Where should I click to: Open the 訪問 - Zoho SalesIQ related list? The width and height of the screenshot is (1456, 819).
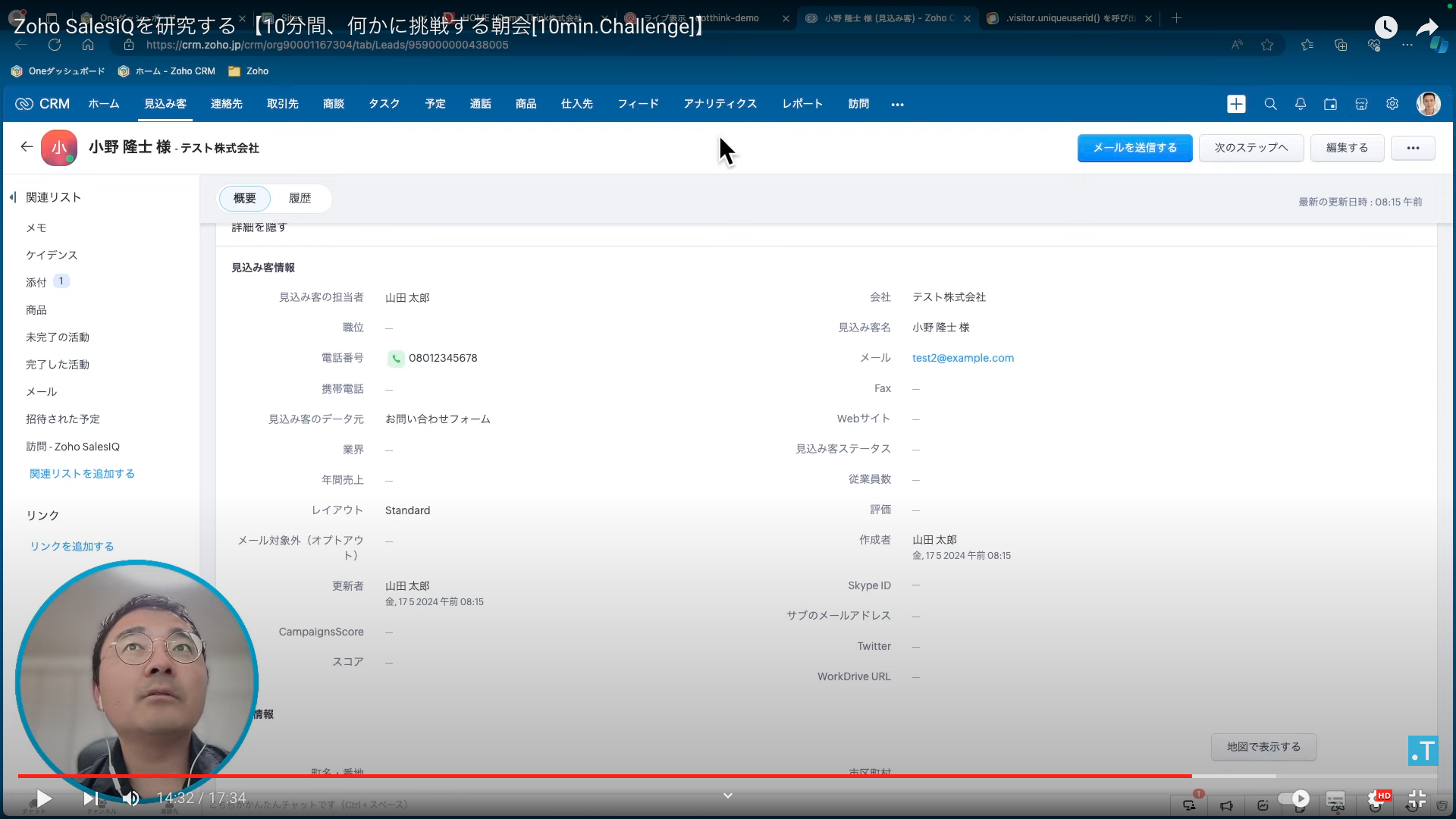pyautogui.click(x=73, y=447)
